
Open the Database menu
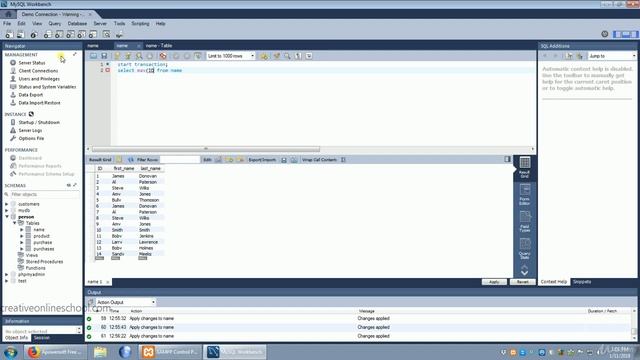point(77,24)
